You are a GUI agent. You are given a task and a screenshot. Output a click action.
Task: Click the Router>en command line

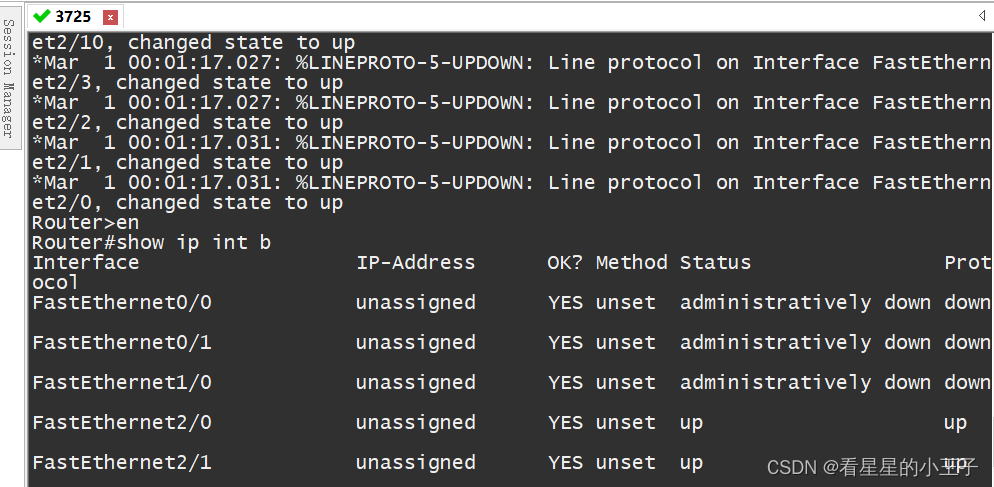click(x=85, y=223)
